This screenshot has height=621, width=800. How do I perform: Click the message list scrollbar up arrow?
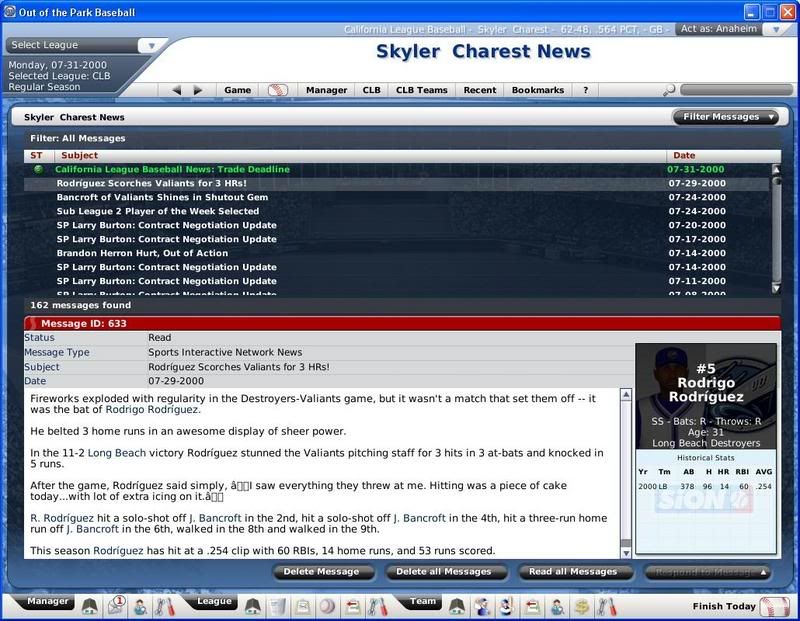click(776, 170)
